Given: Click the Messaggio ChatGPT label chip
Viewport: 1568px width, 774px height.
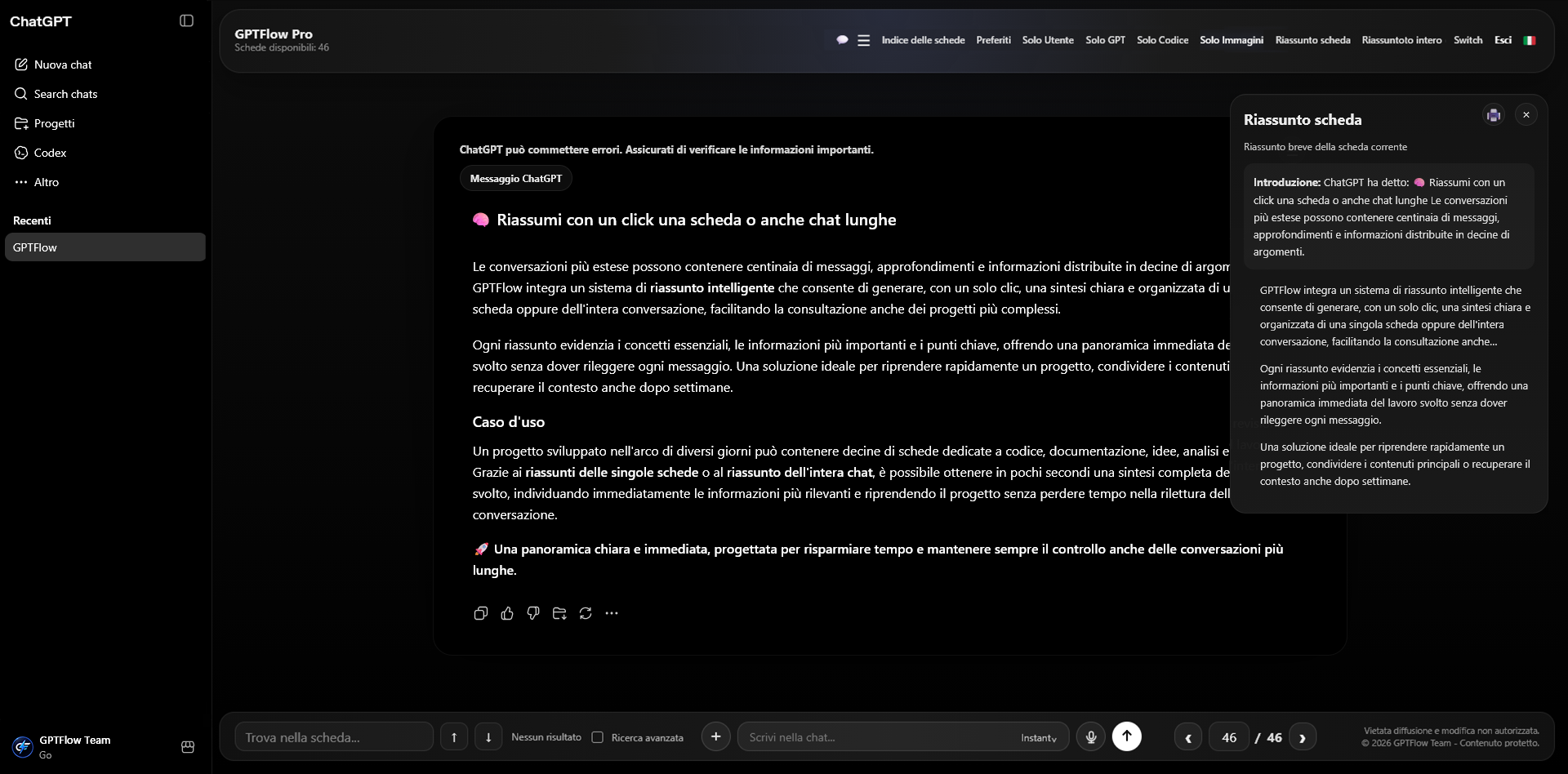Looking at the screenshot, I should pyautogui.click(x=516, y=179).
